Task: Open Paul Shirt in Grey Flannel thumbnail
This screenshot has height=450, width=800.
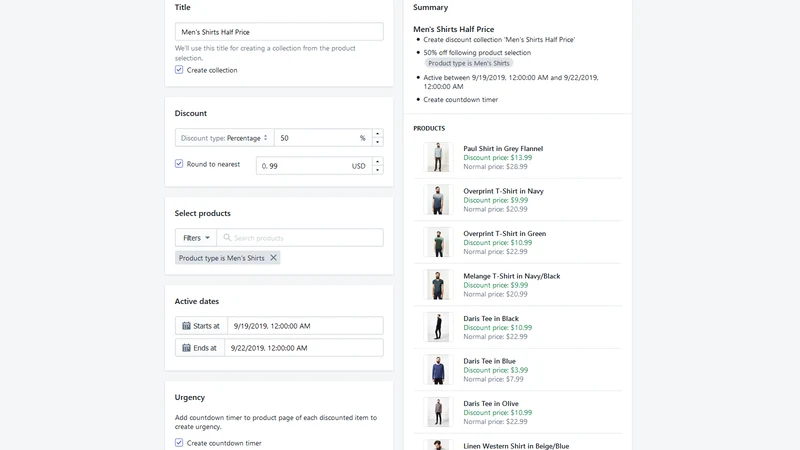Action: pyautogui.click(x=438, y=157)
